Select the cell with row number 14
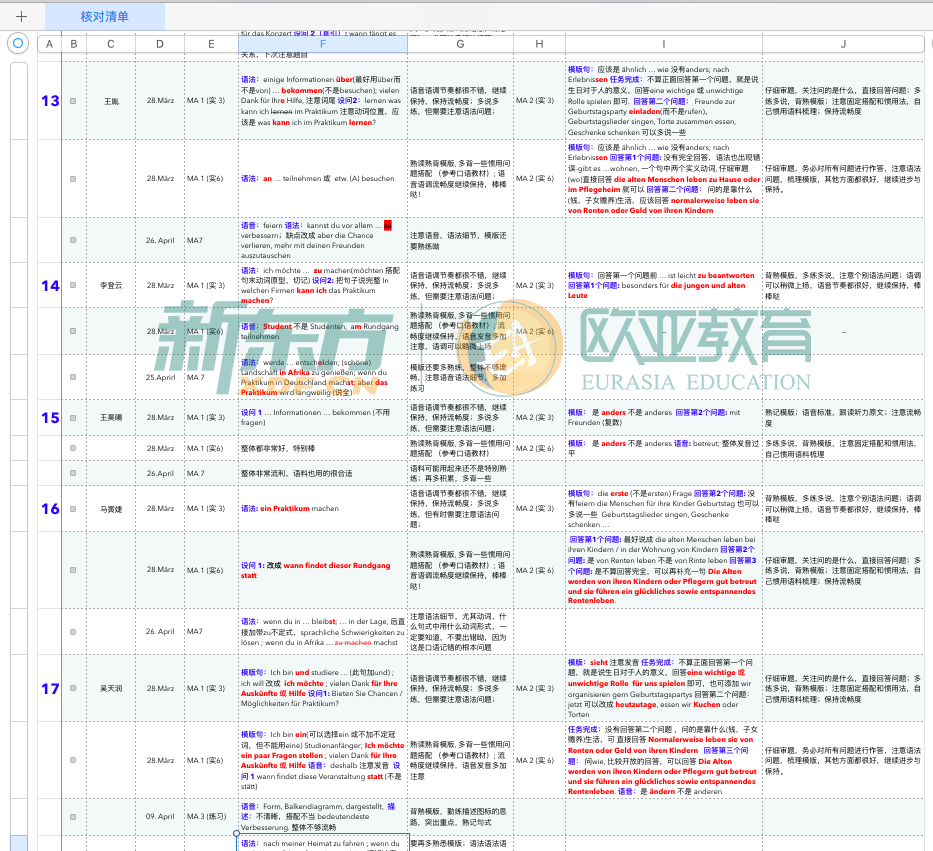This screenshot has height=851, width=933. tap(50, 286)
